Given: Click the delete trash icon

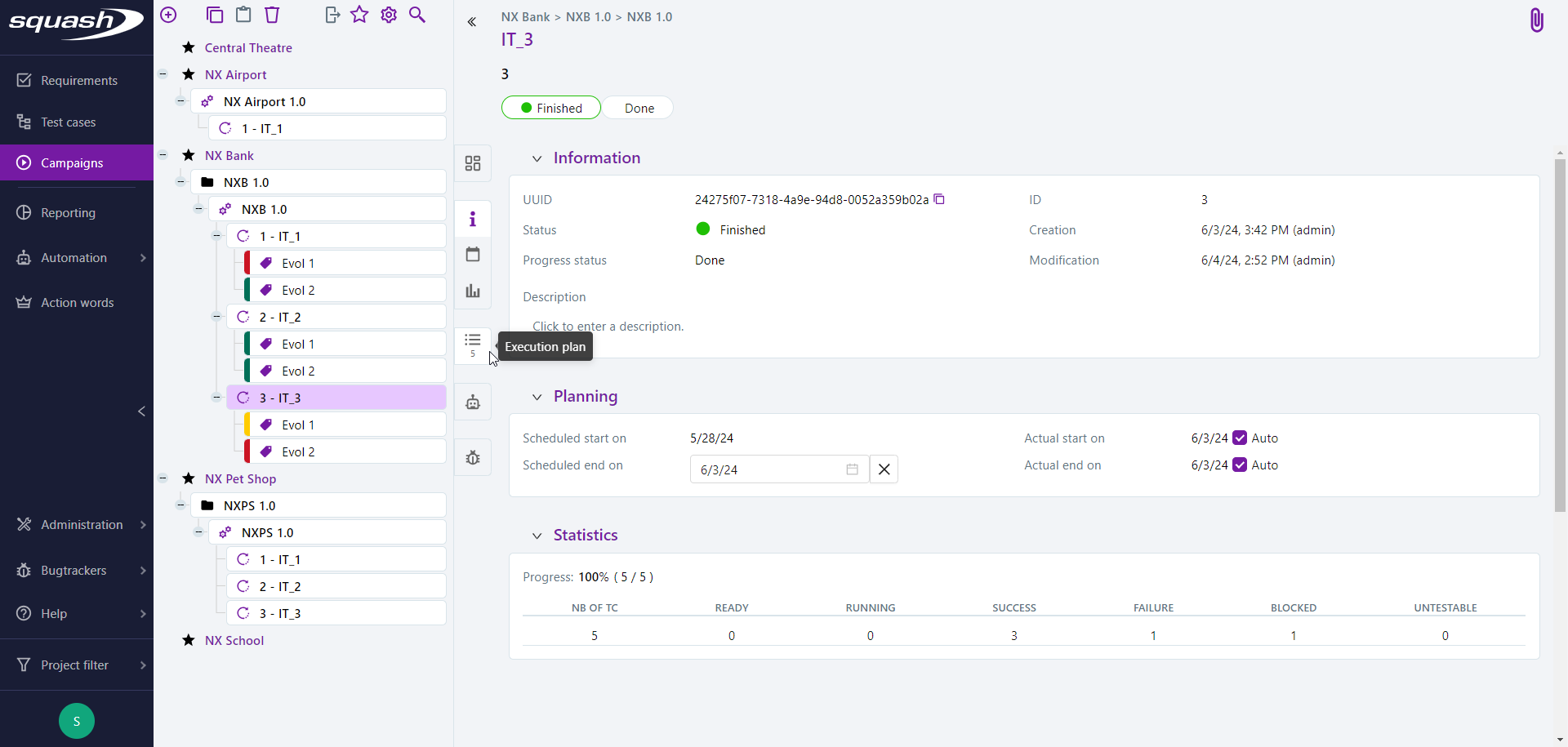Looking at the screenshot, I should coord(272,15).
